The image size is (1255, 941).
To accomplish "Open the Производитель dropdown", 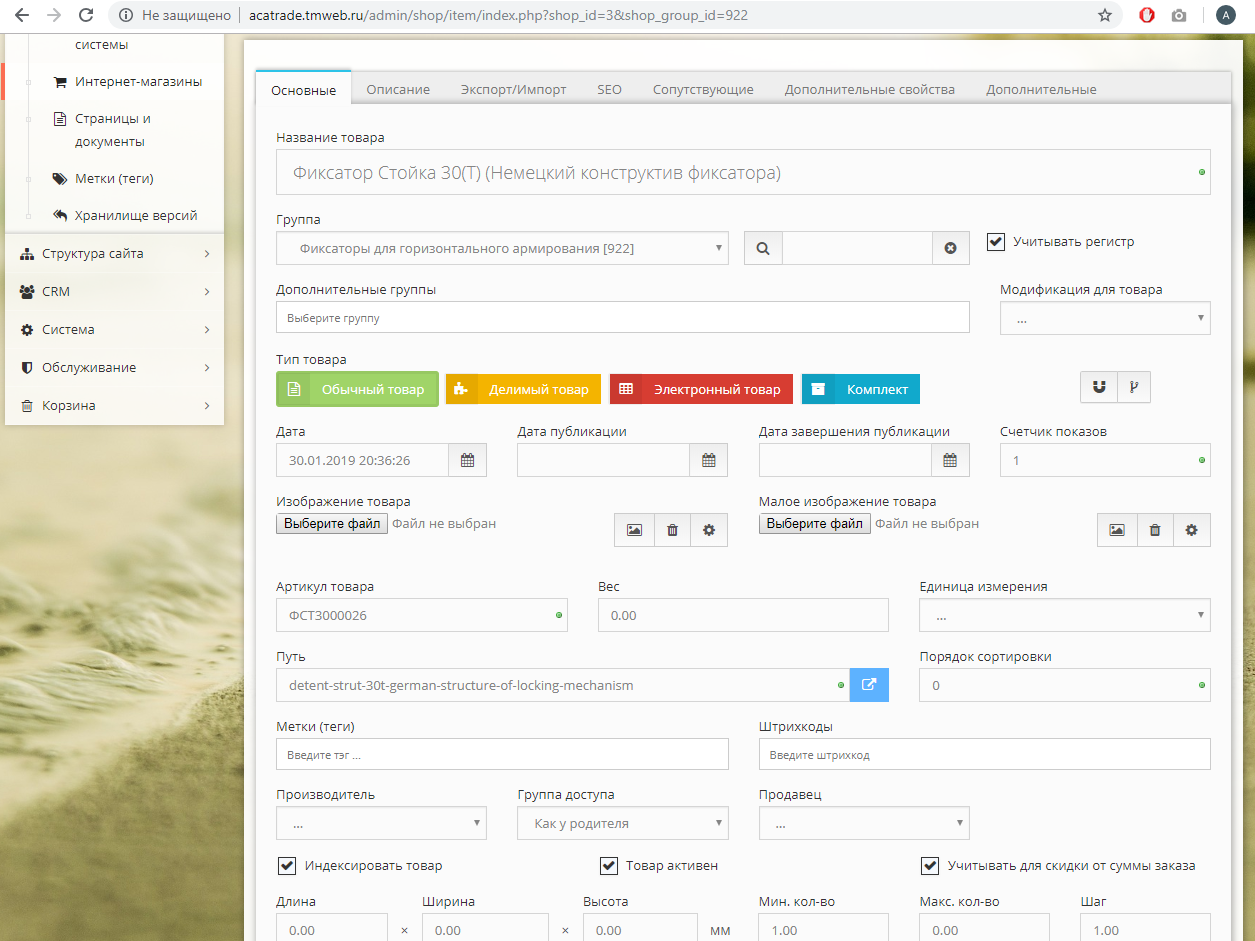I will (x=381, y=823).
